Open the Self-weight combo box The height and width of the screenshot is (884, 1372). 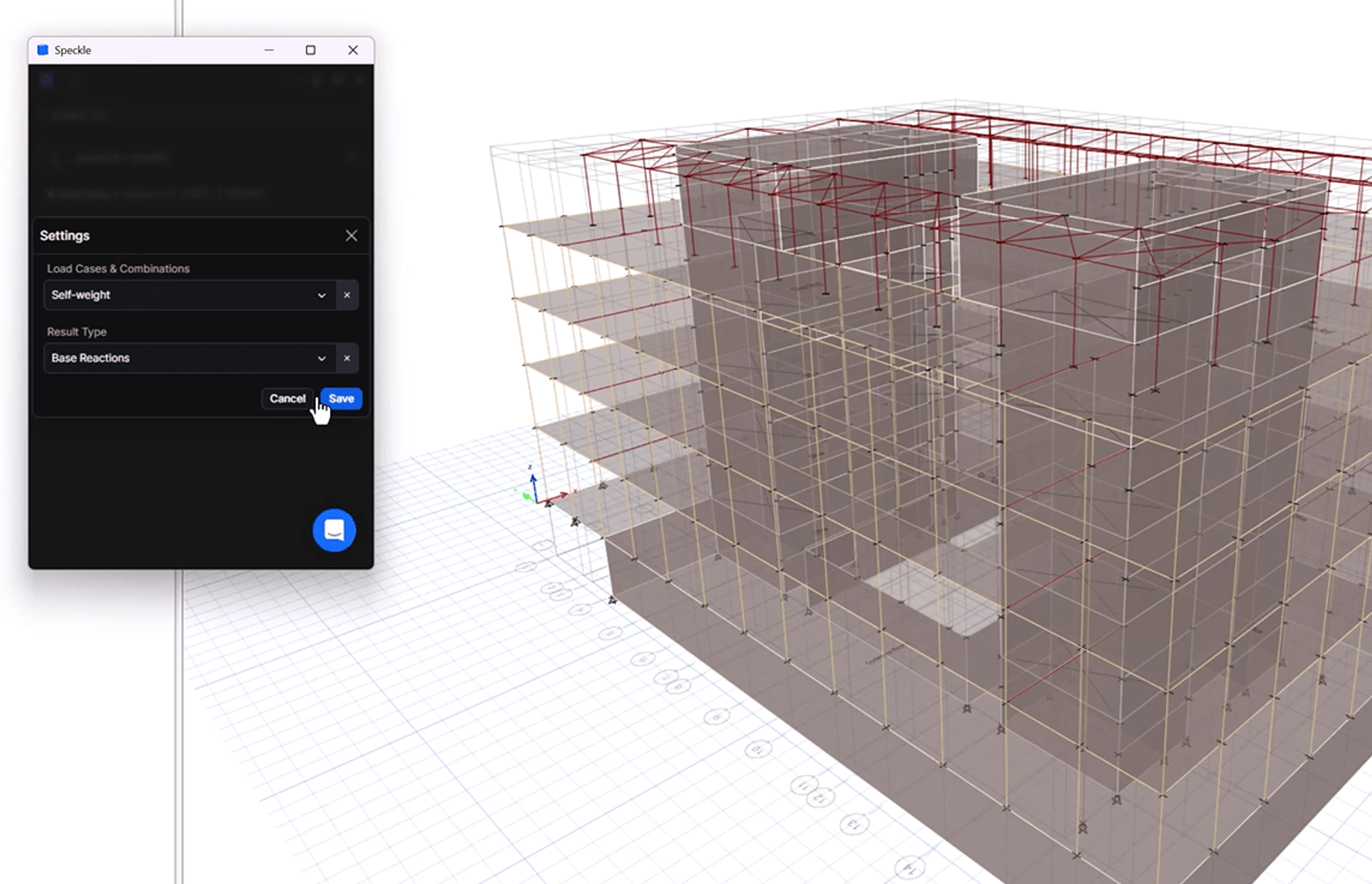pos(184,295)
